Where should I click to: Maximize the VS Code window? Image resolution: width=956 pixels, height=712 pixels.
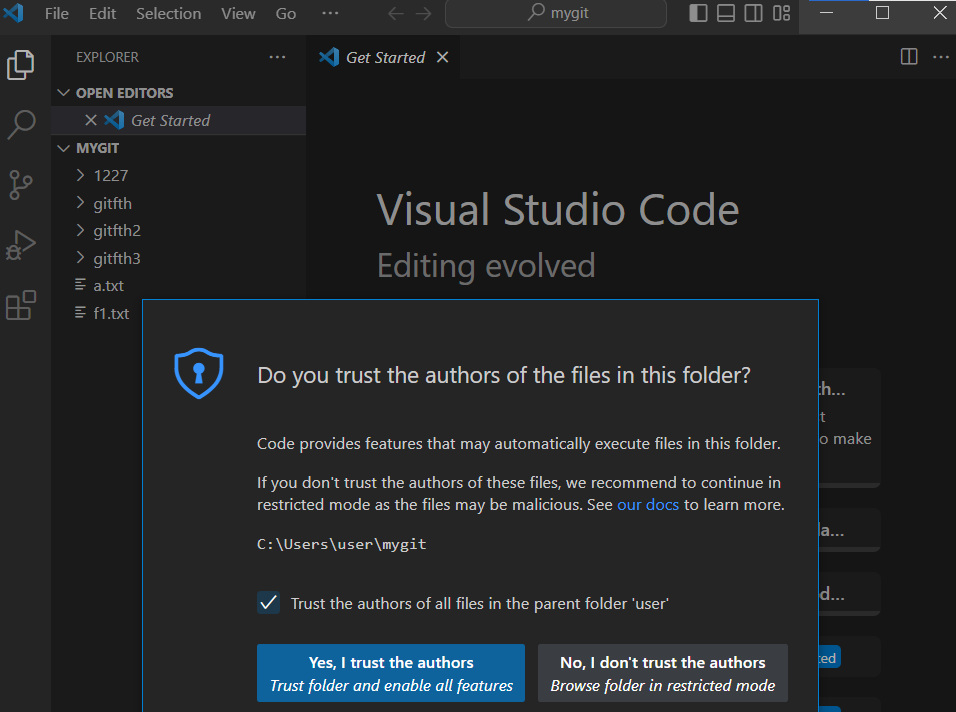point(882,13)
